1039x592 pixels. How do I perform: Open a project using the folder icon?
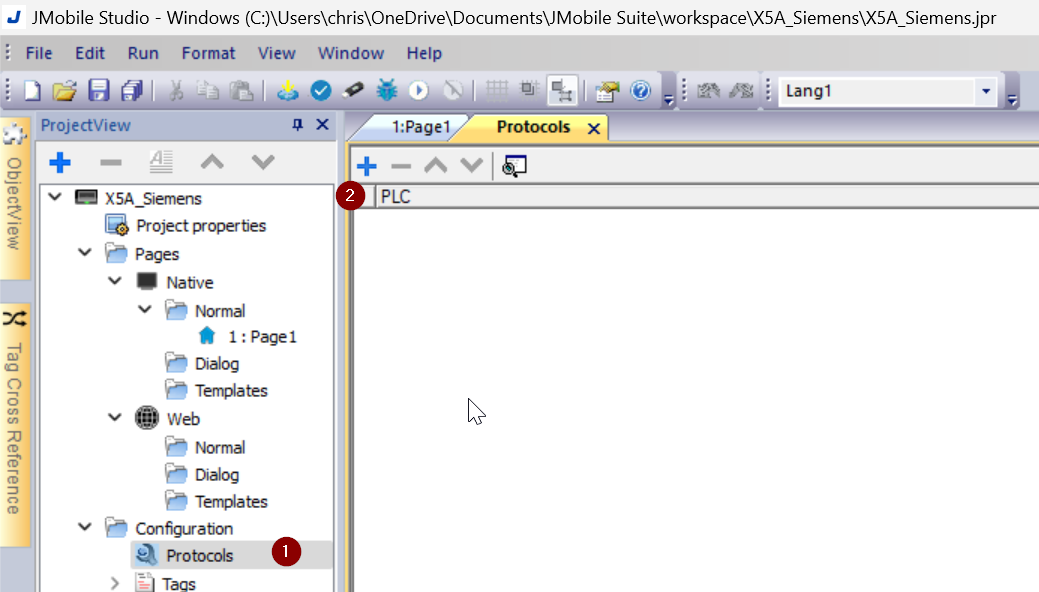[x=65, y=90]
